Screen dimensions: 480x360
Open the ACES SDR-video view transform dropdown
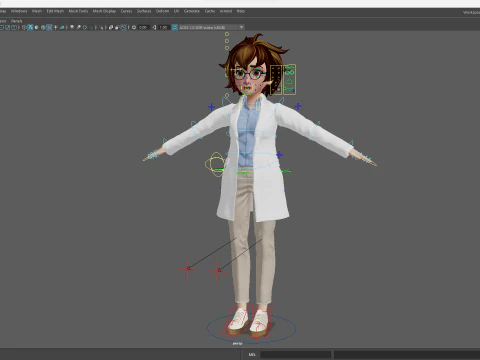[211, 27]
